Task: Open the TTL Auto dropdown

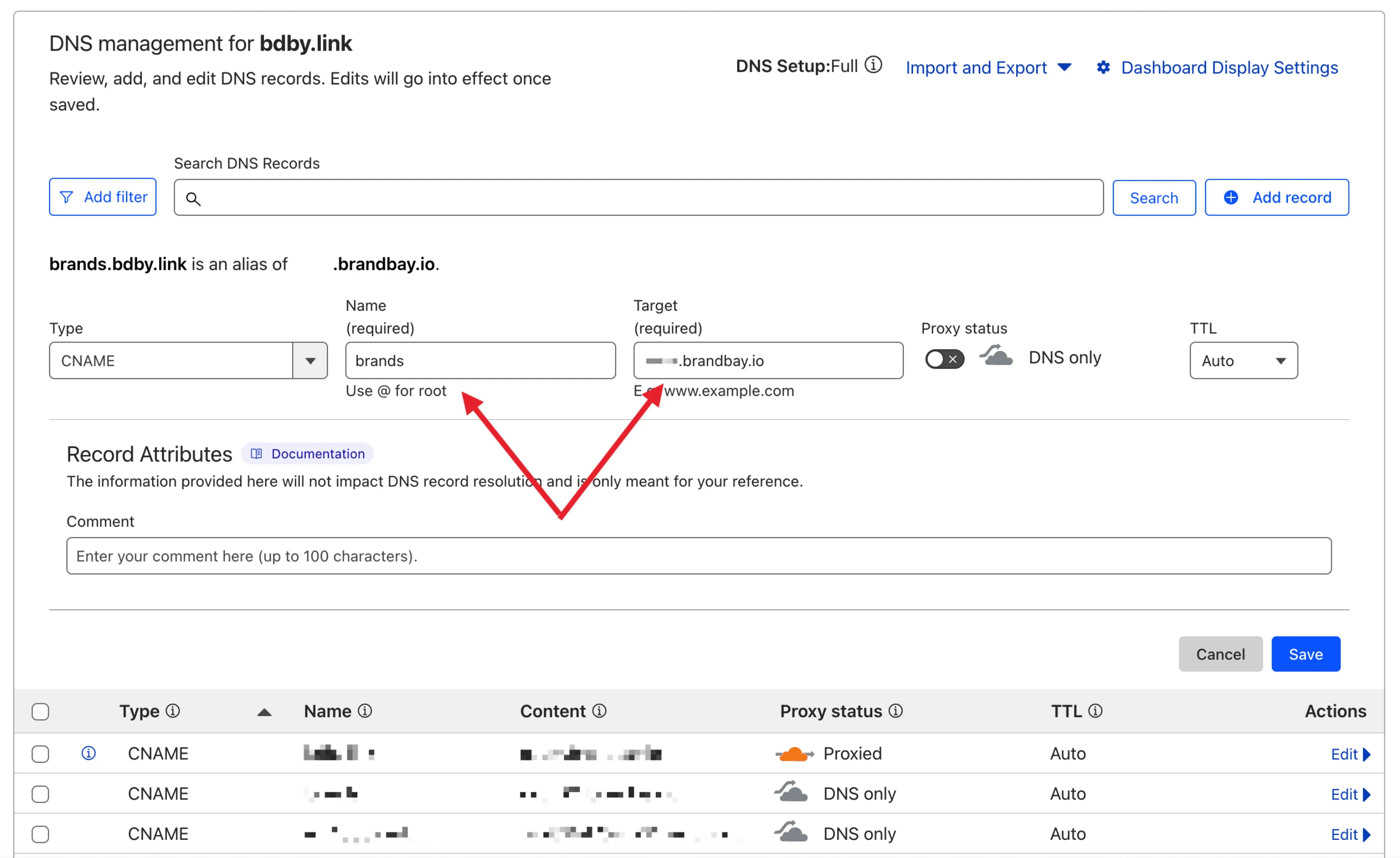Action: 1243,360
